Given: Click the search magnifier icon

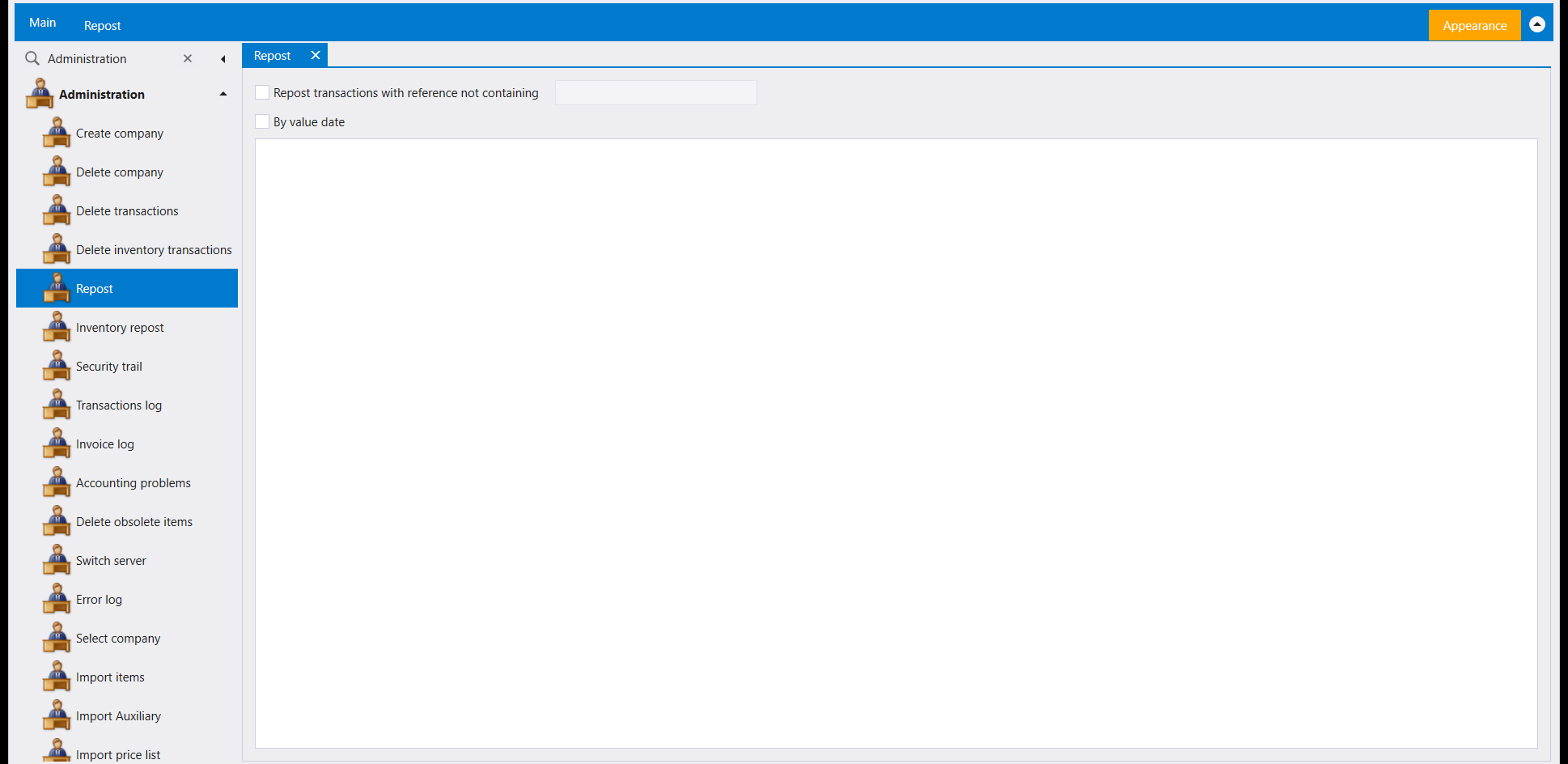Looking at the screenshot, I should click(32, 58).
